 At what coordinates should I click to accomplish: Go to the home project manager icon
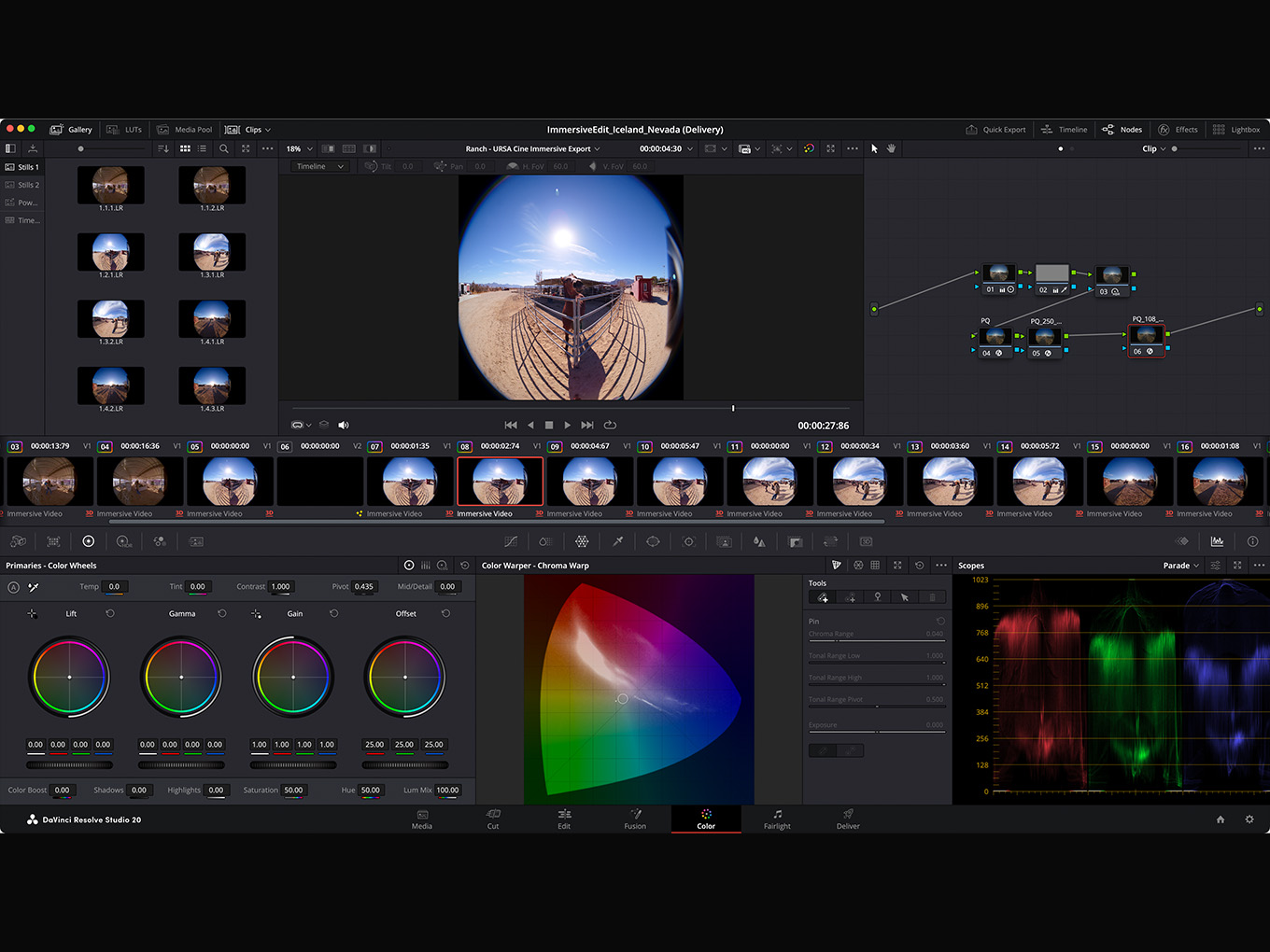tap(1220, 819)
